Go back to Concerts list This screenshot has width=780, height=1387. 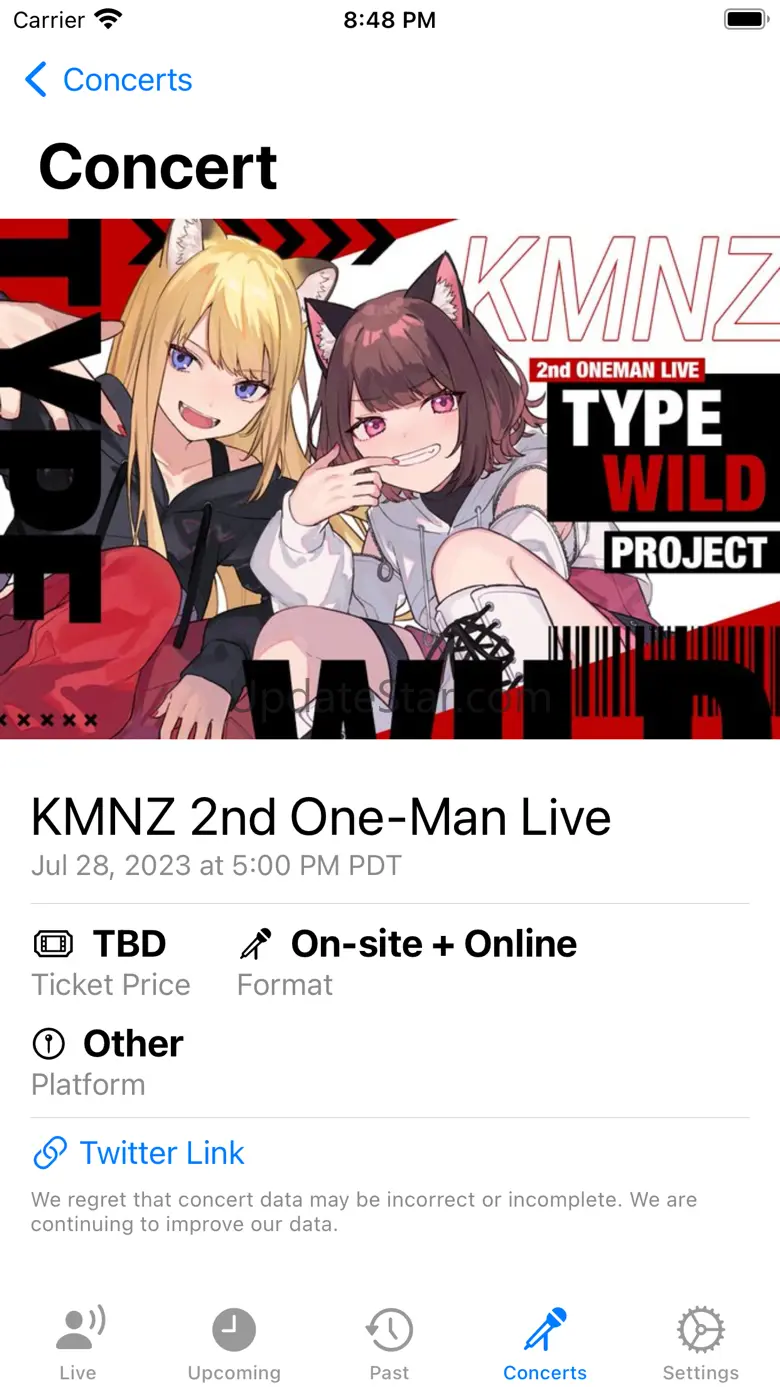pos(108,80)
